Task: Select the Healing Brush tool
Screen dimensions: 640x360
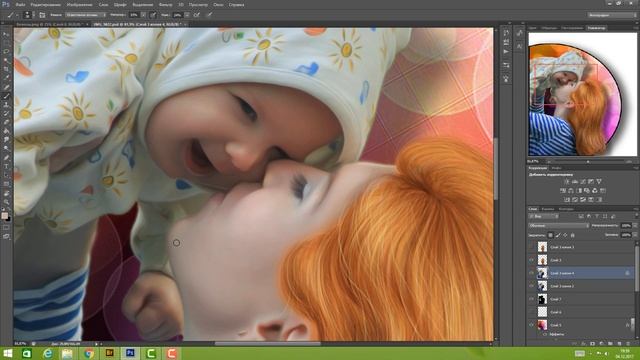Action: pos(6,87)
